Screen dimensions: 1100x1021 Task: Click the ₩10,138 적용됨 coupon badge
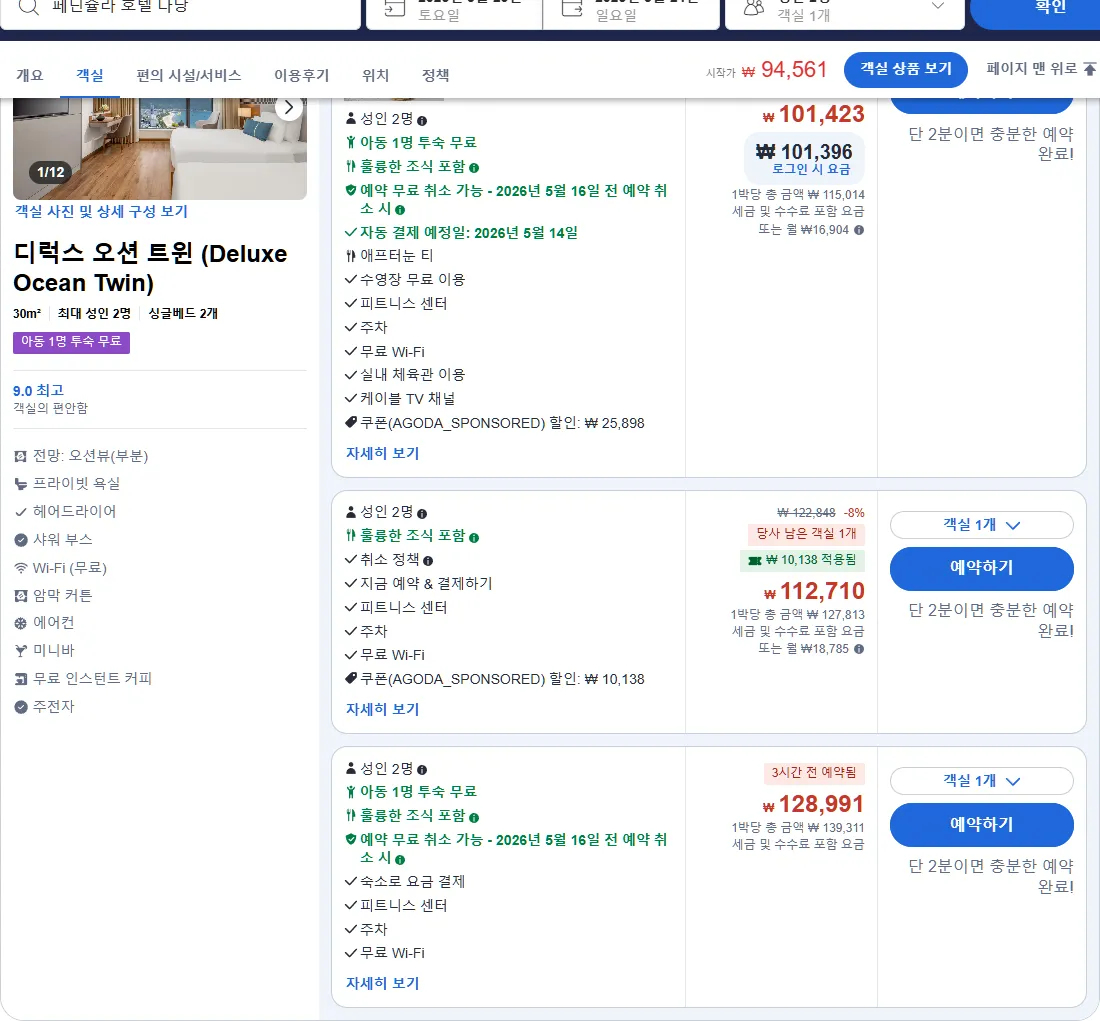pyautogui.click(x=803, y=560)
